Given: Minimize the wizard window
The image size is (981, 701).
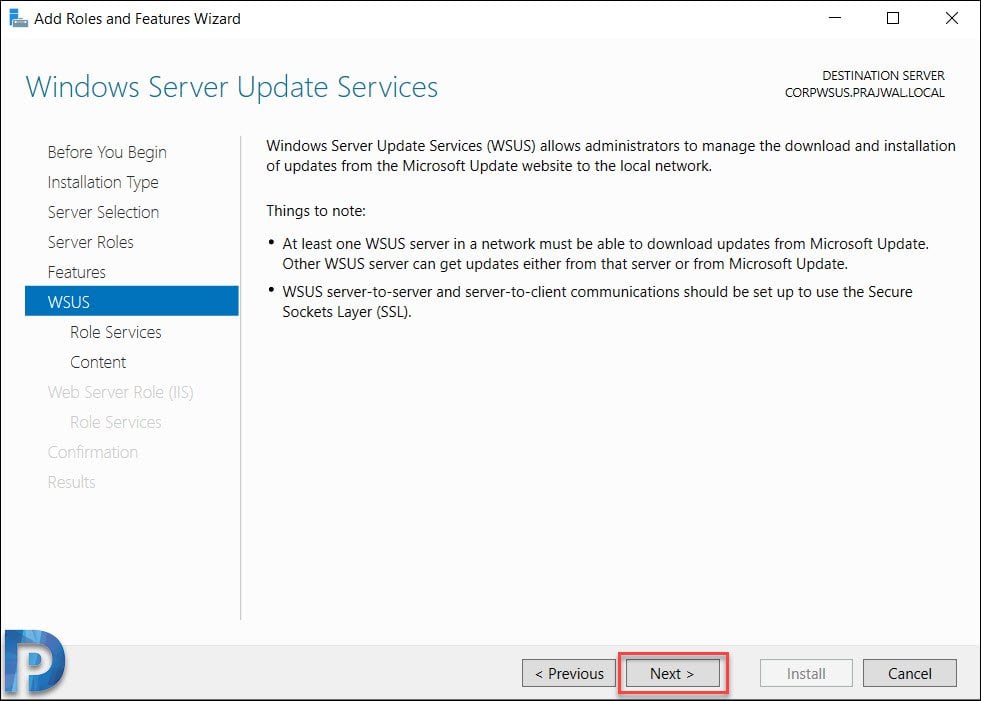Looking at the screenshot, I should [x=835, y=18].
